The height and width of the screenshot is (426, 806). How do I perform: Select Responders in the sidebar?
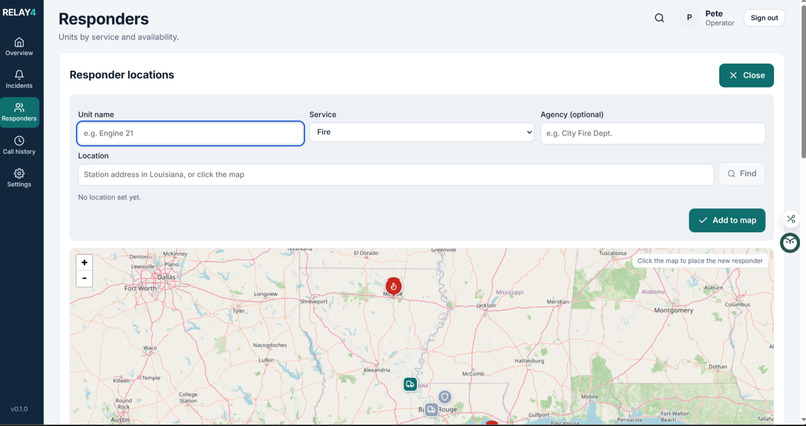(19, 113)
